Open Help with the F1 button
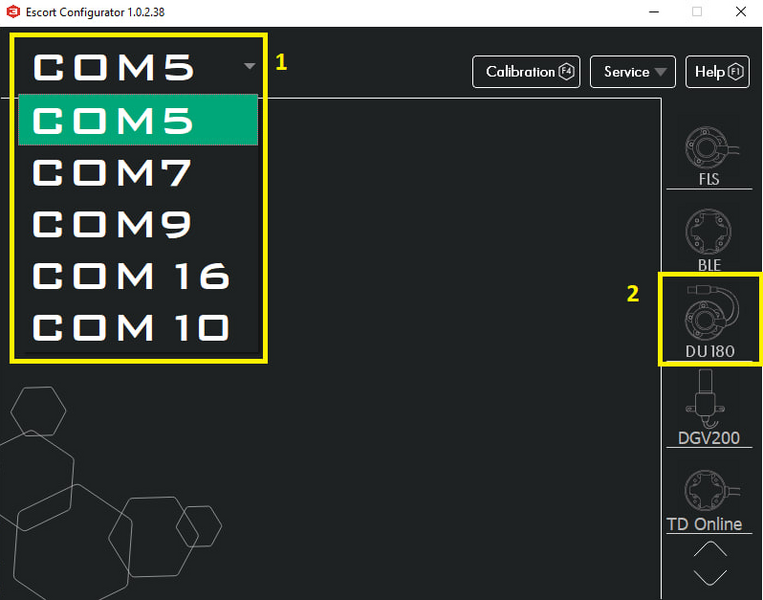This screenshot has width=763, height=600. tap(717, 72)
